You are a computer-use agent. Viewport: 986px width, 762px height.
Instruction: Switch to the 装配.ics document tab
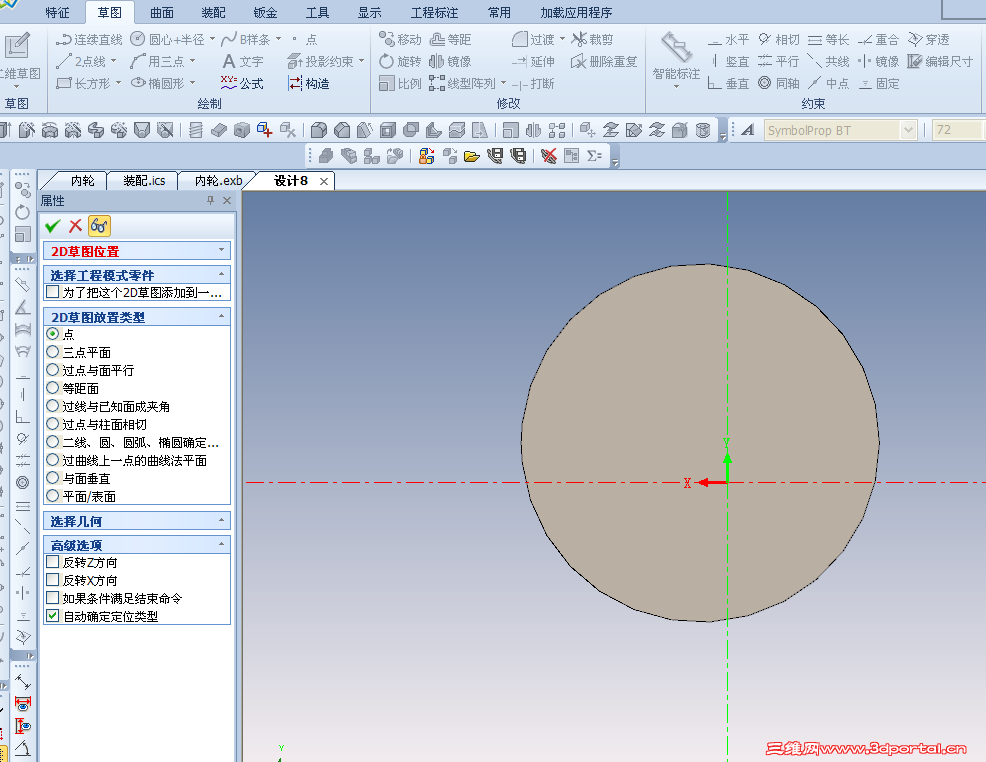pos(144,181)
